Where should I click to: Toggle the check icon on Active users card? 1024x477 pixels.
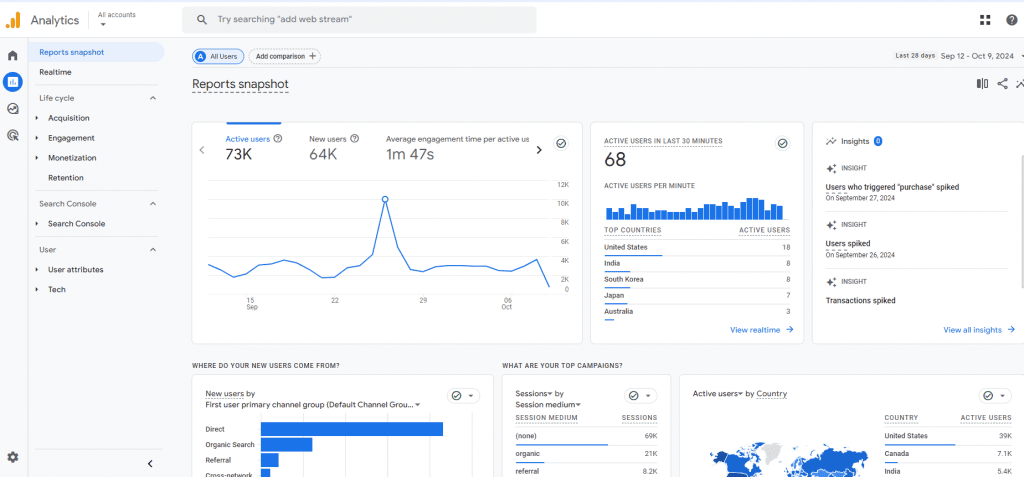[x=560, y=143]
